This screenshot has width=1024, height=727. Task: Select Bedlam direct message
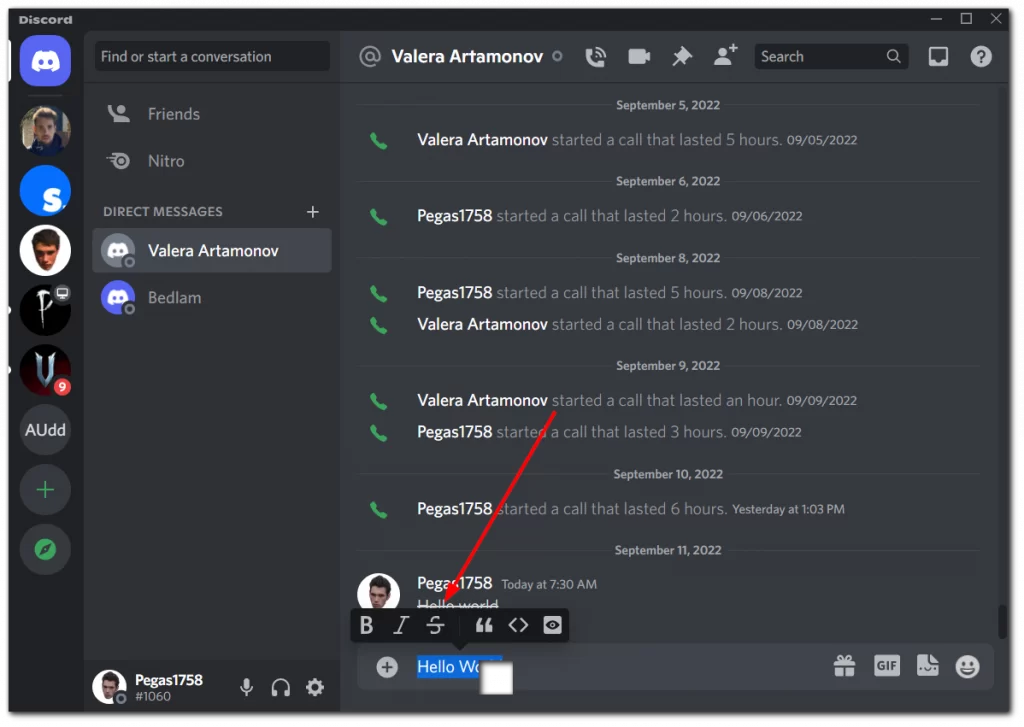pyautogui.click(x=212, y=298)
